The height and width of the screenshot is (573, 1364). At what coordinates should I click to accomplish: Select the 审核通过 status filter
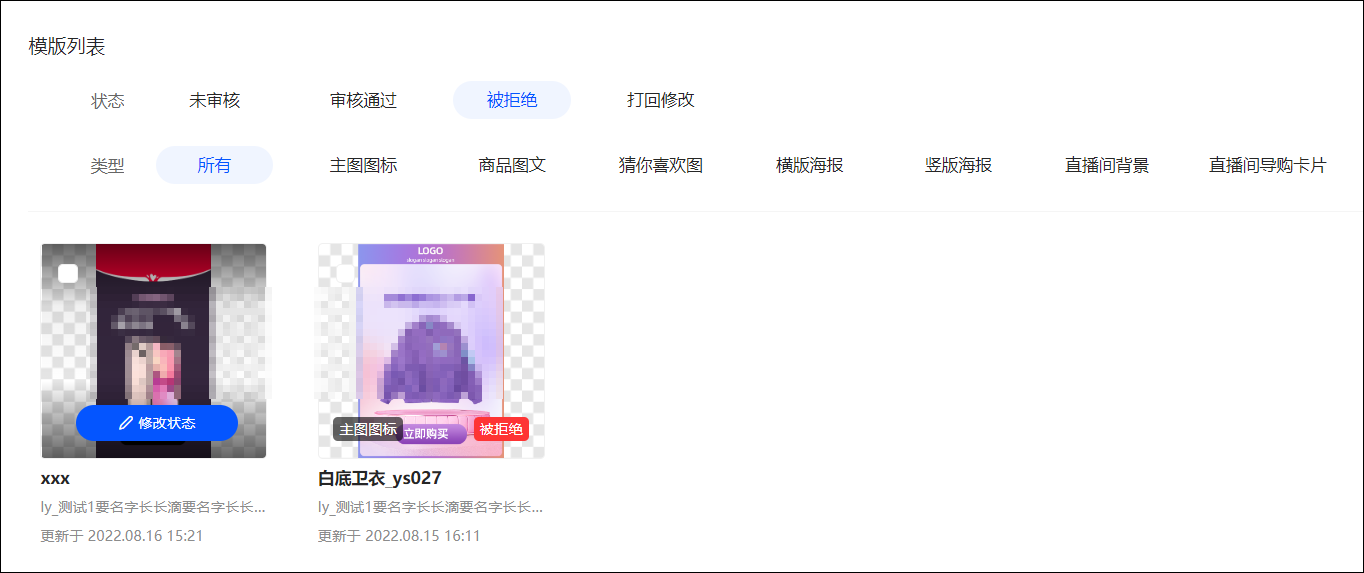click(x=364, y=100)
